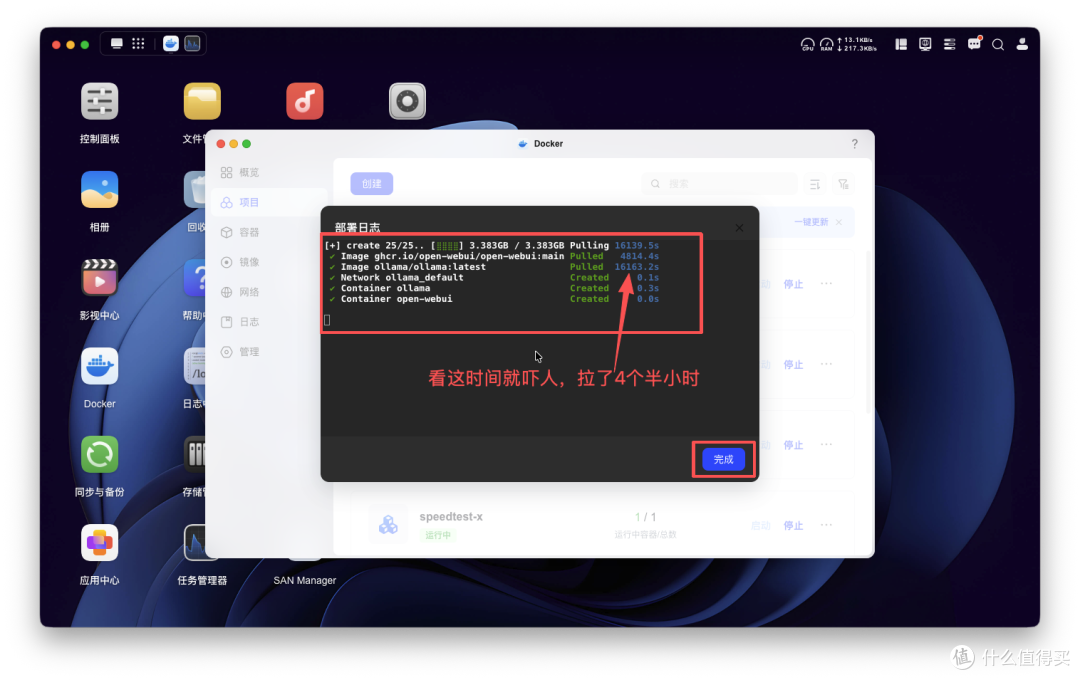The width and height of the screenshot is (1080, 680).
Task: Launch the red music app icon
Action: [304, 101]
